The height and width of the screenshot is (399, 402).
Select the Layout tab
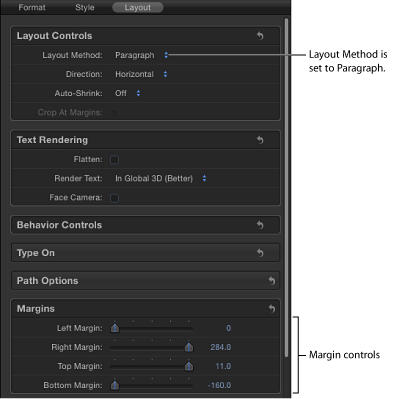coord(138,7)
